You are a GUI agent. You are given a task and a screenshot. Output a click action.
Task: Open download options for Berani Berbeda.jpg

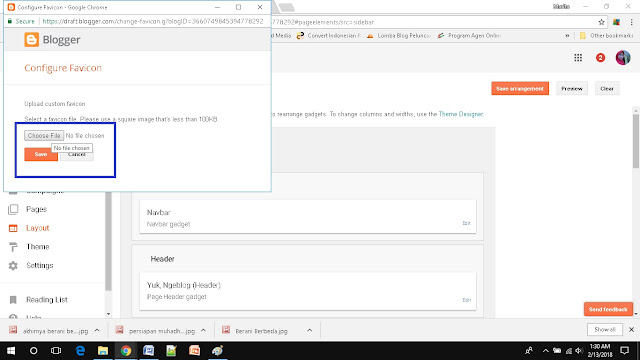point(309,331)
